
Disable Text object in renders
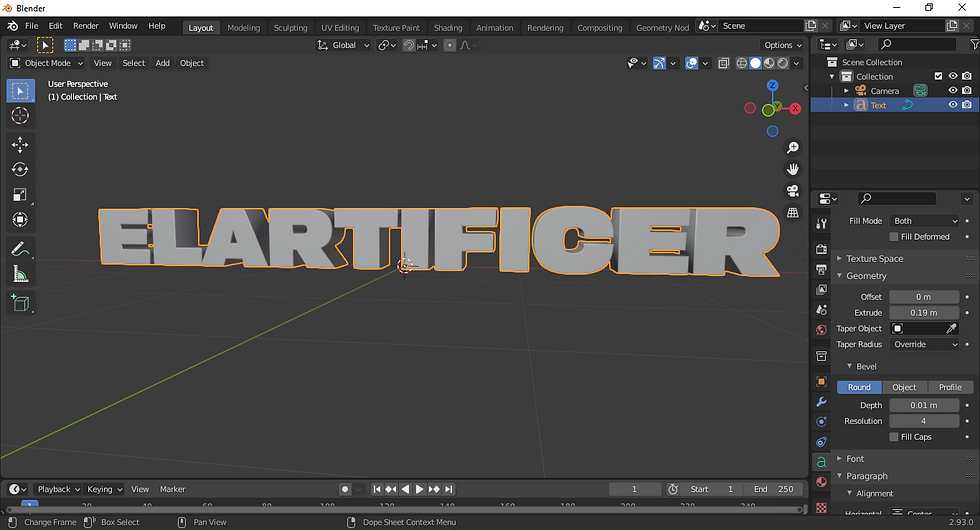click(967, 105)
